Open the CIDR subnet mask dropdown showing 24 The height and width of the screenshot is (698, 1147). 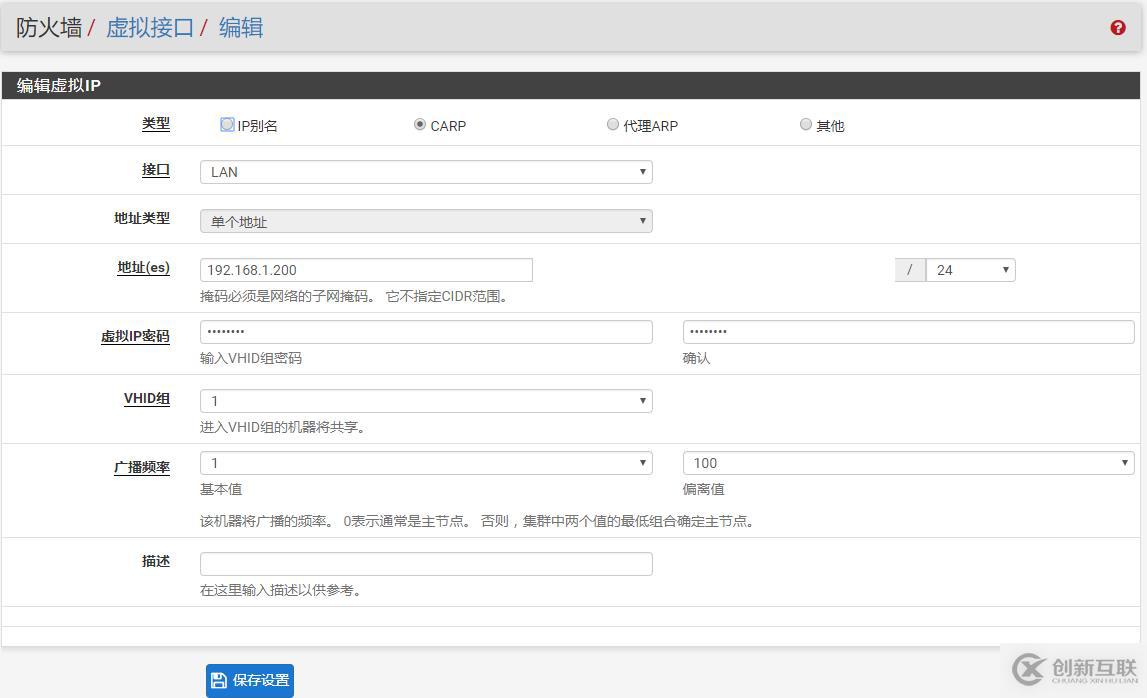(970, 269)
